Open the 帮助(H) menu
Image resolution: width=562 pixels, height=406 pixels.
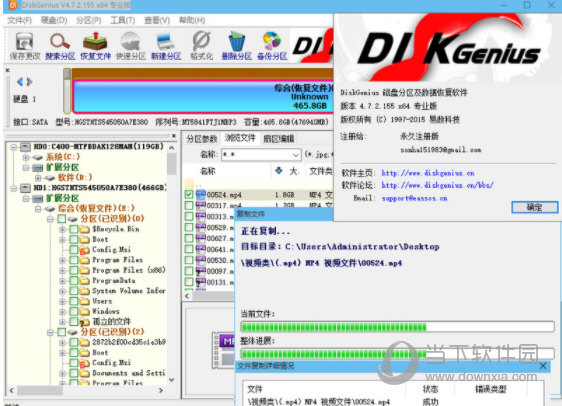(x=192, y=20)
